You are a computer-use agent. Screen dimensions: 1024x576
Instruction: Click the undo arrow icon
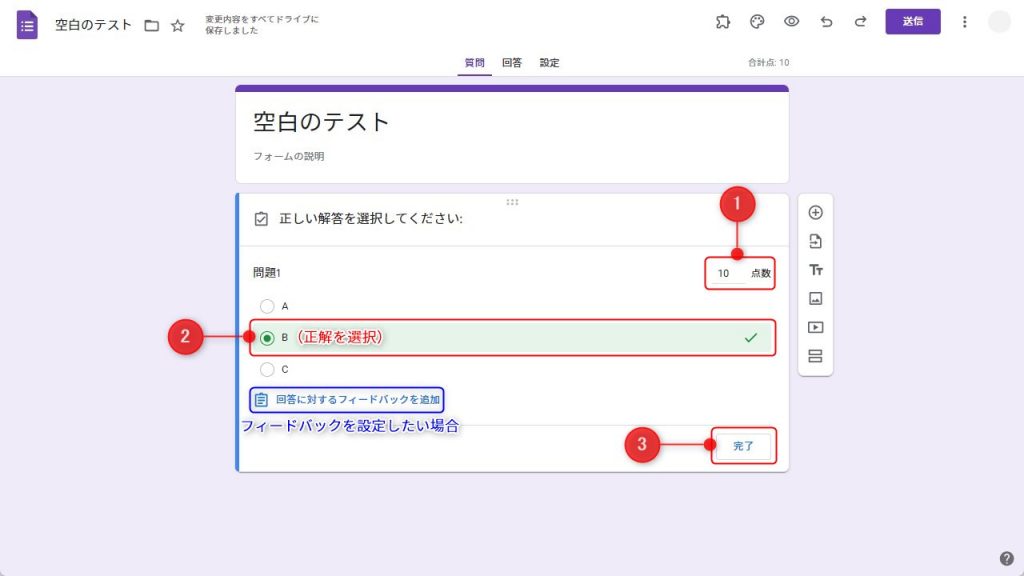coord(826,22)
